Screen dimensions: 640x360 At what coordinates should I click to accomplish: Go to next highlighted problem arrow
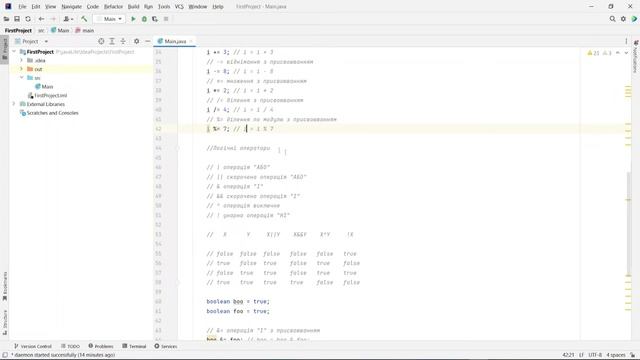(x=626, y=53)
